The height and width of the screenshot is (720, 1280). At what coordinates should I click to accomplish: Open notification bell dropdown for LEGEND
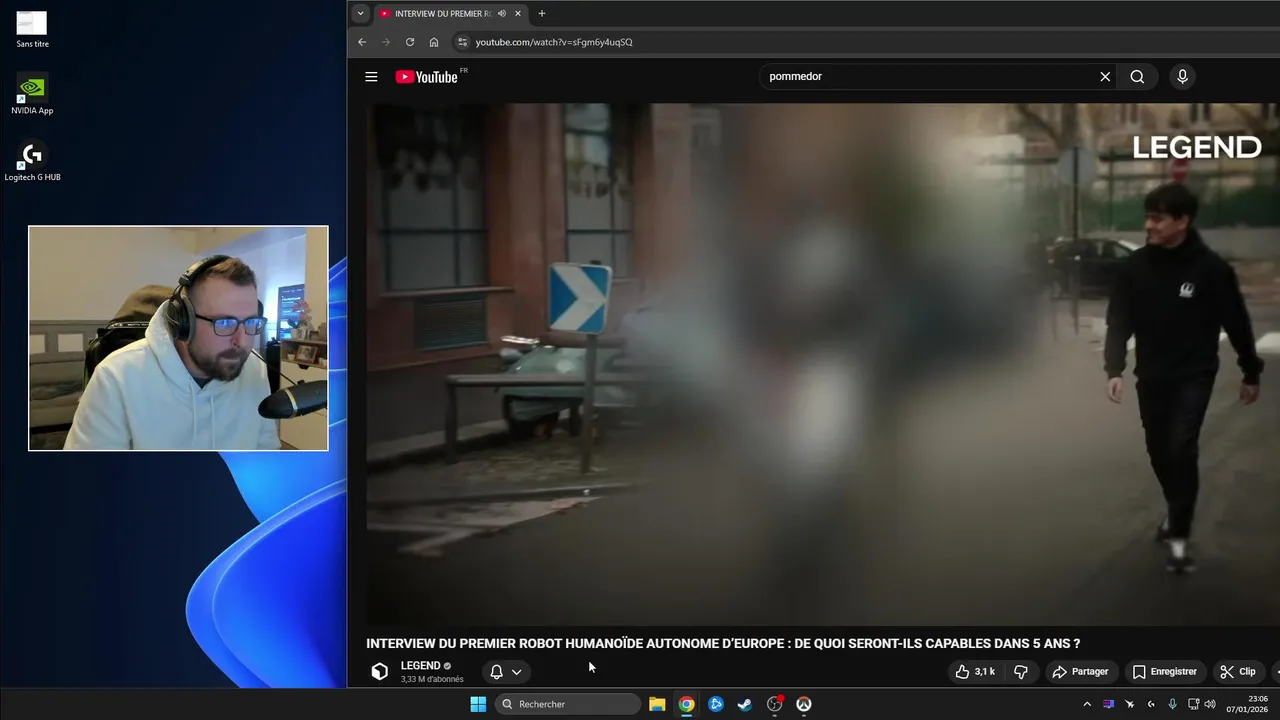506,672
